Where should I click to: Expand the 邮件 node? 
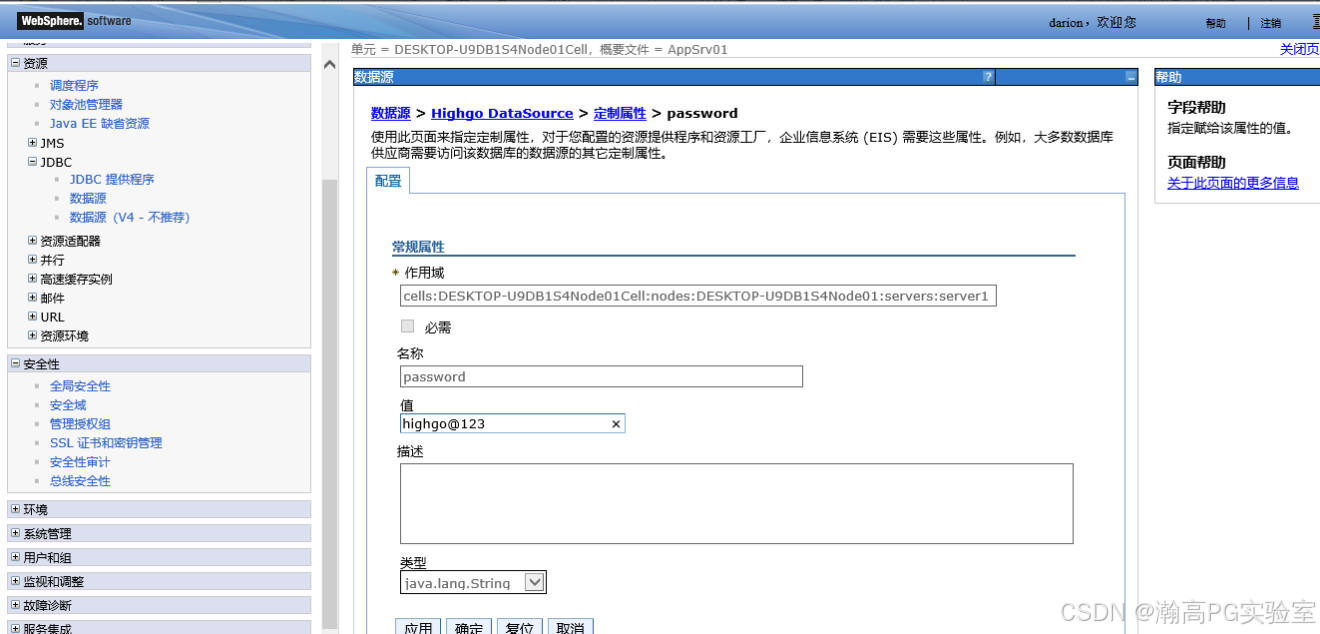[x=32, y=297]
